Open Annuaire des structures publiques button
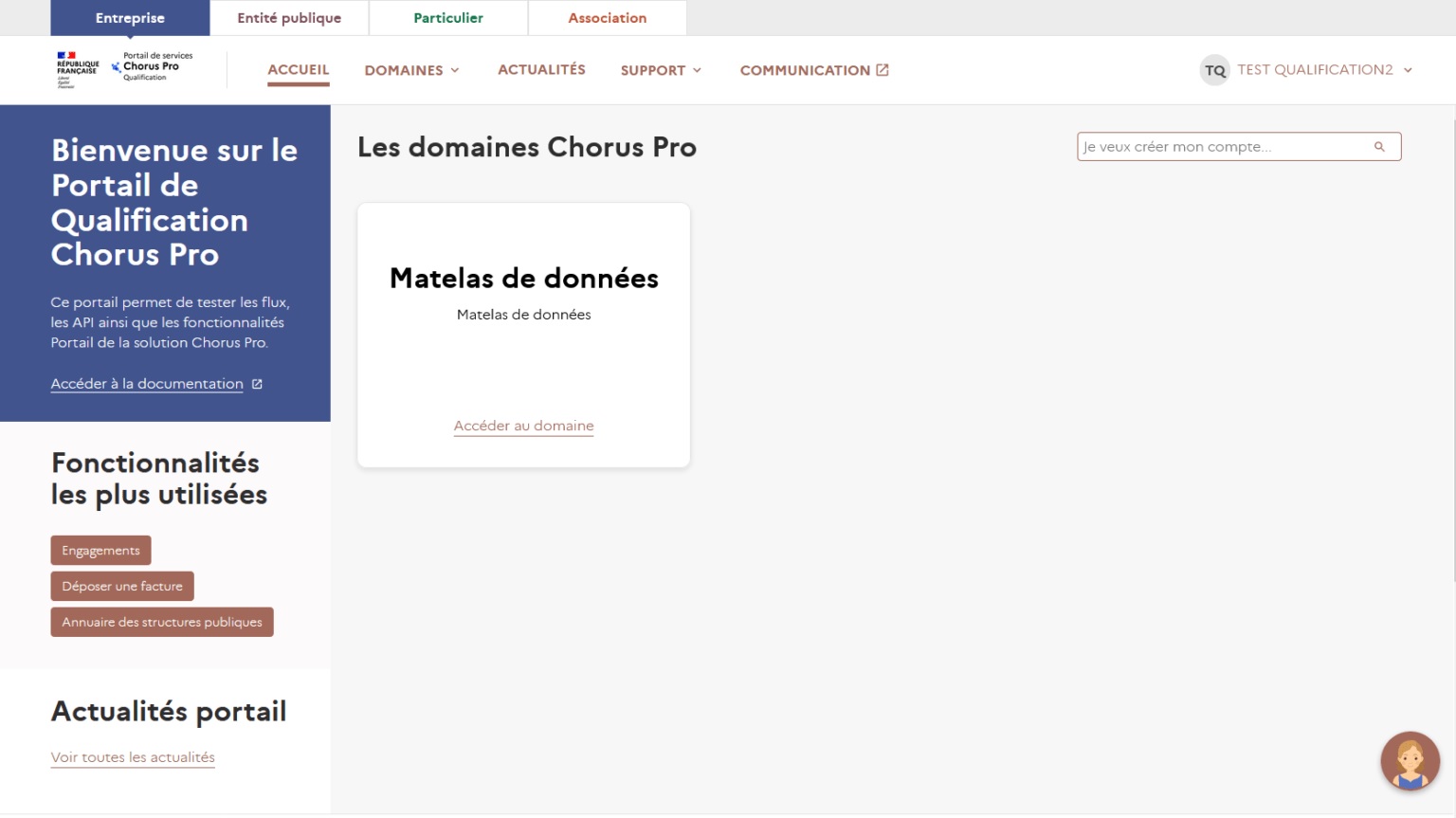The image size is (1456, 818). tap(162, 623)
